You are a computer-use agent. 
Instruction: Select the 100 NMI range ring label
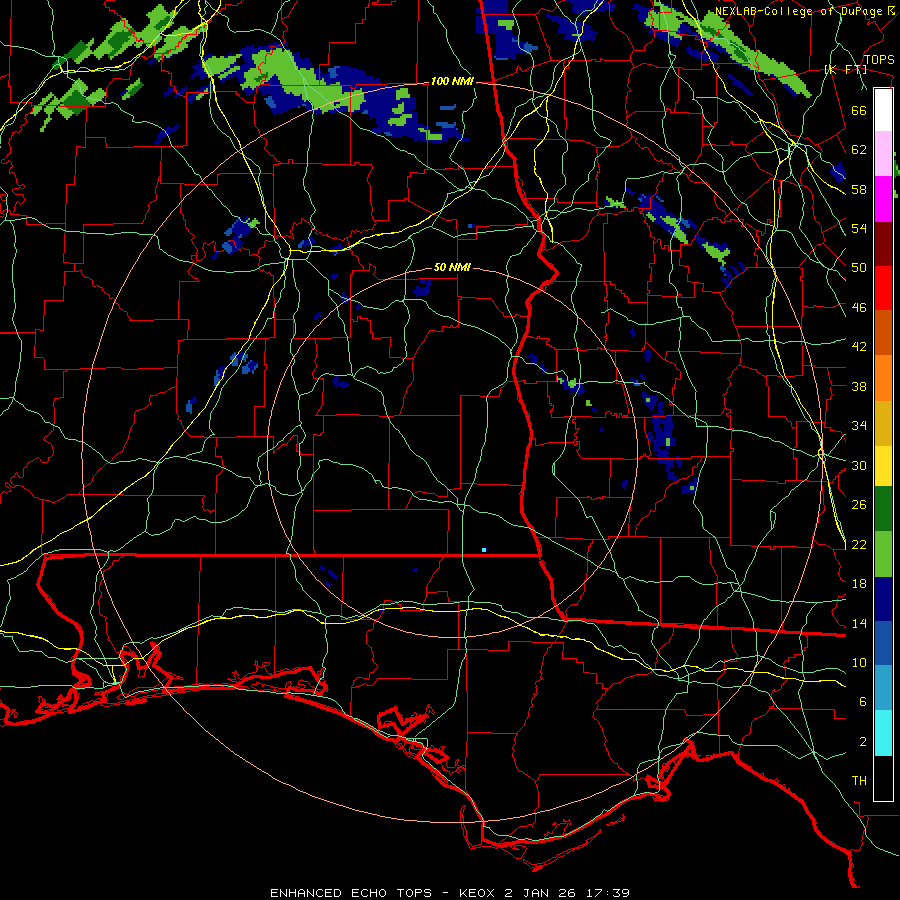pos(452,82)
